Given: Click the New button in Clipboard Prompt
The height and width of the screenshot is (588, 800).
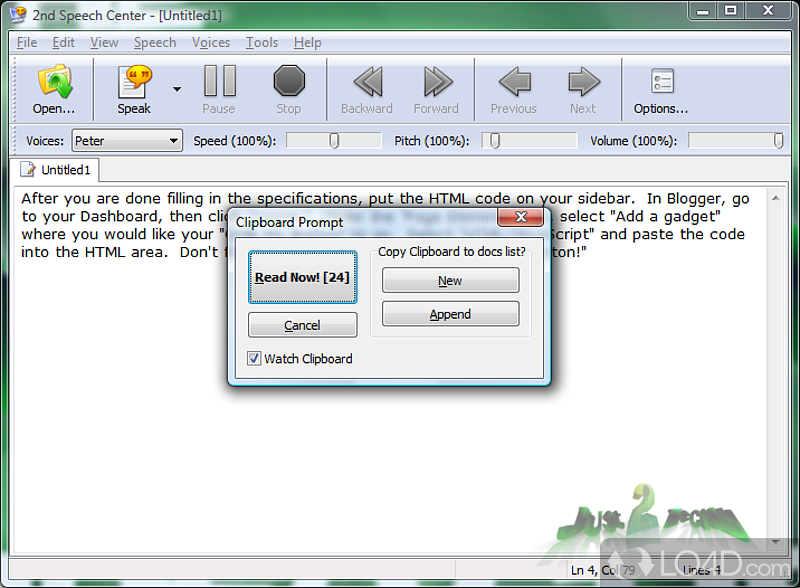Looking at the screenshot, I should (x=451, y=281).
